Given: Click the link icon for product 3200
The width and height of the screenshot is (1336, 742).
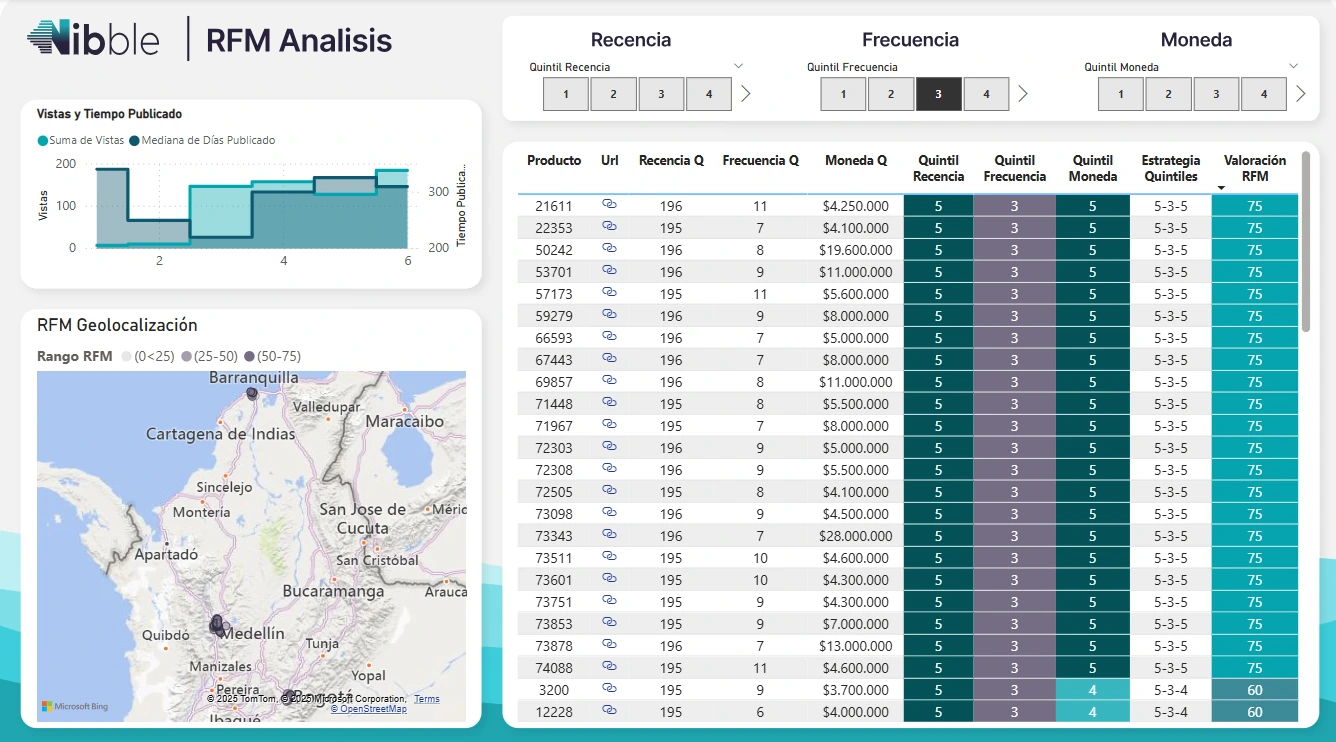Looking at the screenshot, I should (x=609, y=689).
